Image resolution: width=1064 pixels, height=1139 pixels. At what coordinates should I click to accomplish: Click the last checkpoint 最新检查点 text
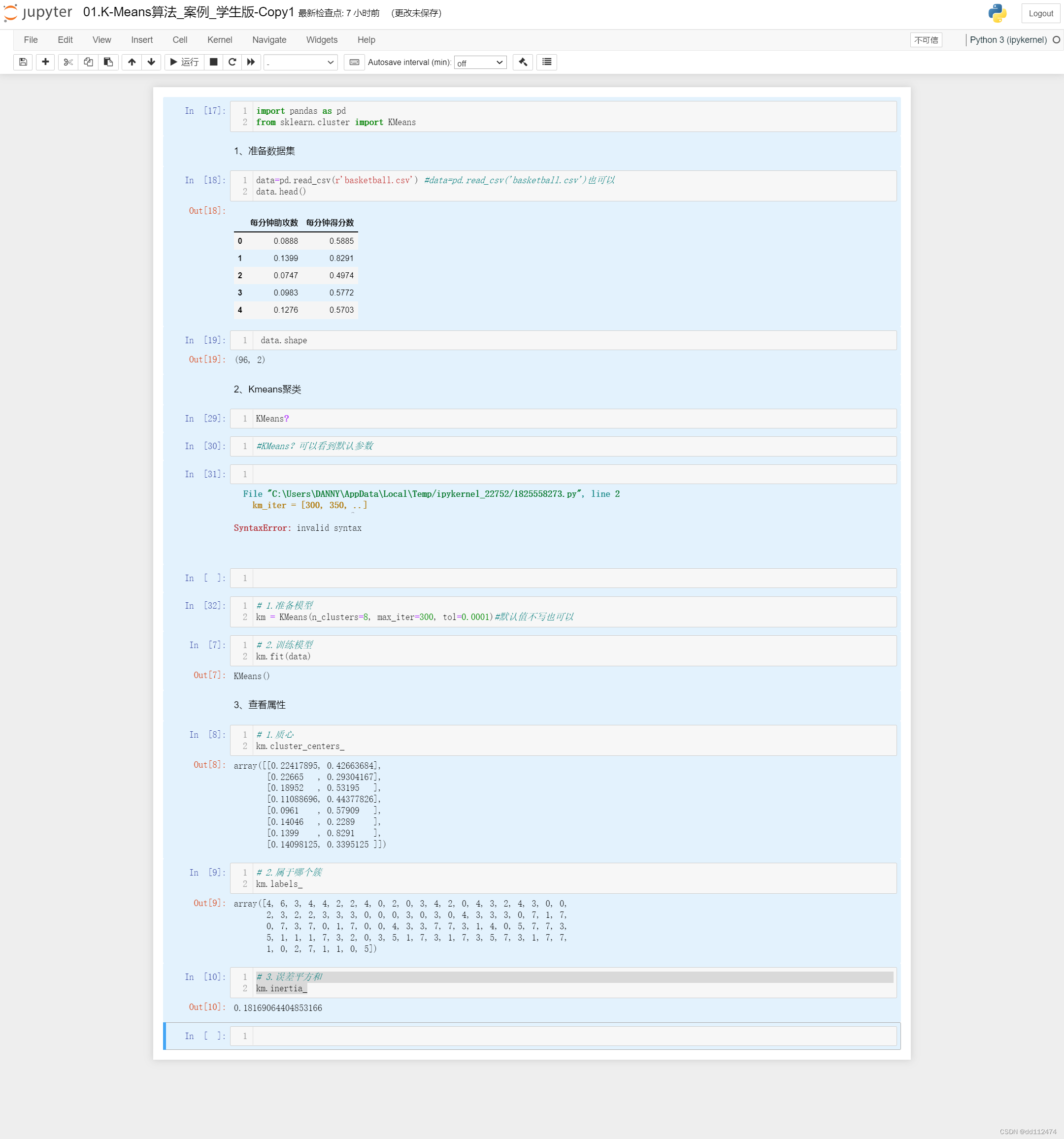click(x=339, y=13)
